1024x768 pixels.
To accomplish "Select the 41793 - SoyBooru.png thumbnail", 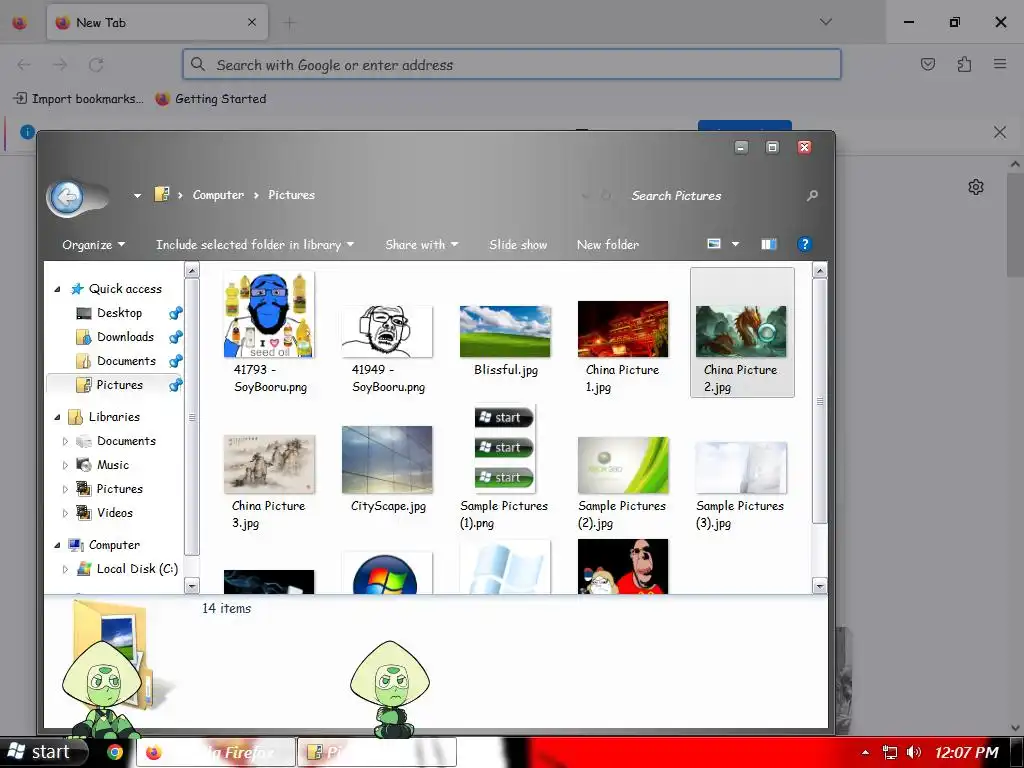I will pos(269,315).
